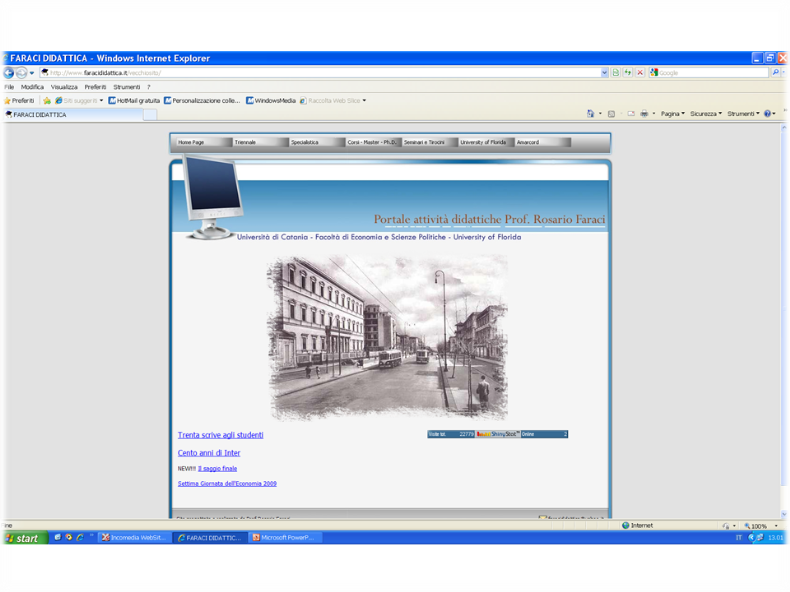Toggle the Compatibility View page icon

(616, 73)
